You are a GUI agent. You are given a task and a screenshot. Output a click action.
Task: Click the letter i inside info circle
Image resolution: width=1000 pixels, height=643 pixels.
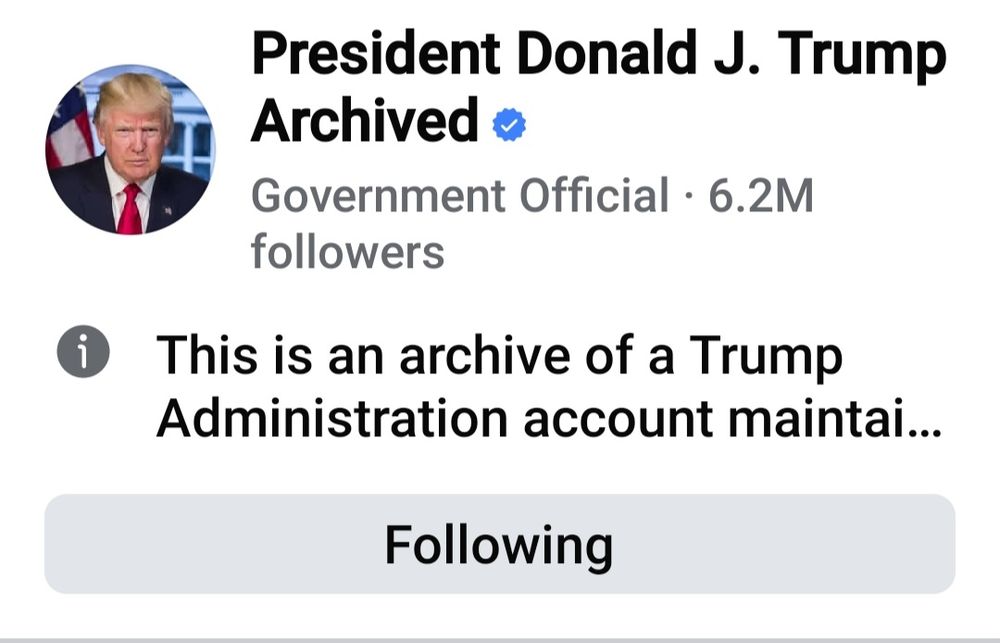[83, 352]
